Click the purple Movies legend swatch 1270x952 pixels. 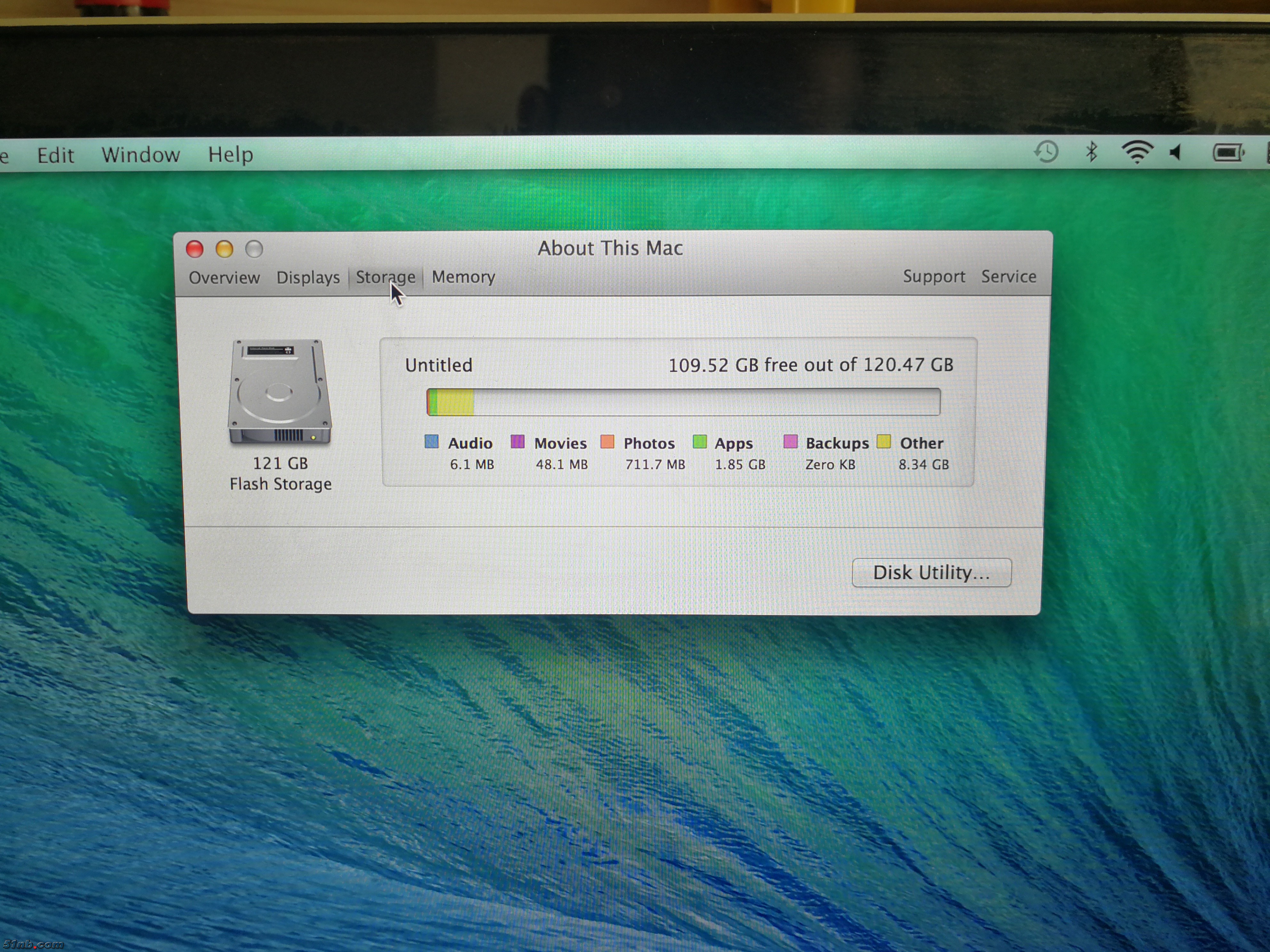pyautogui.click(x=517, y=441)
